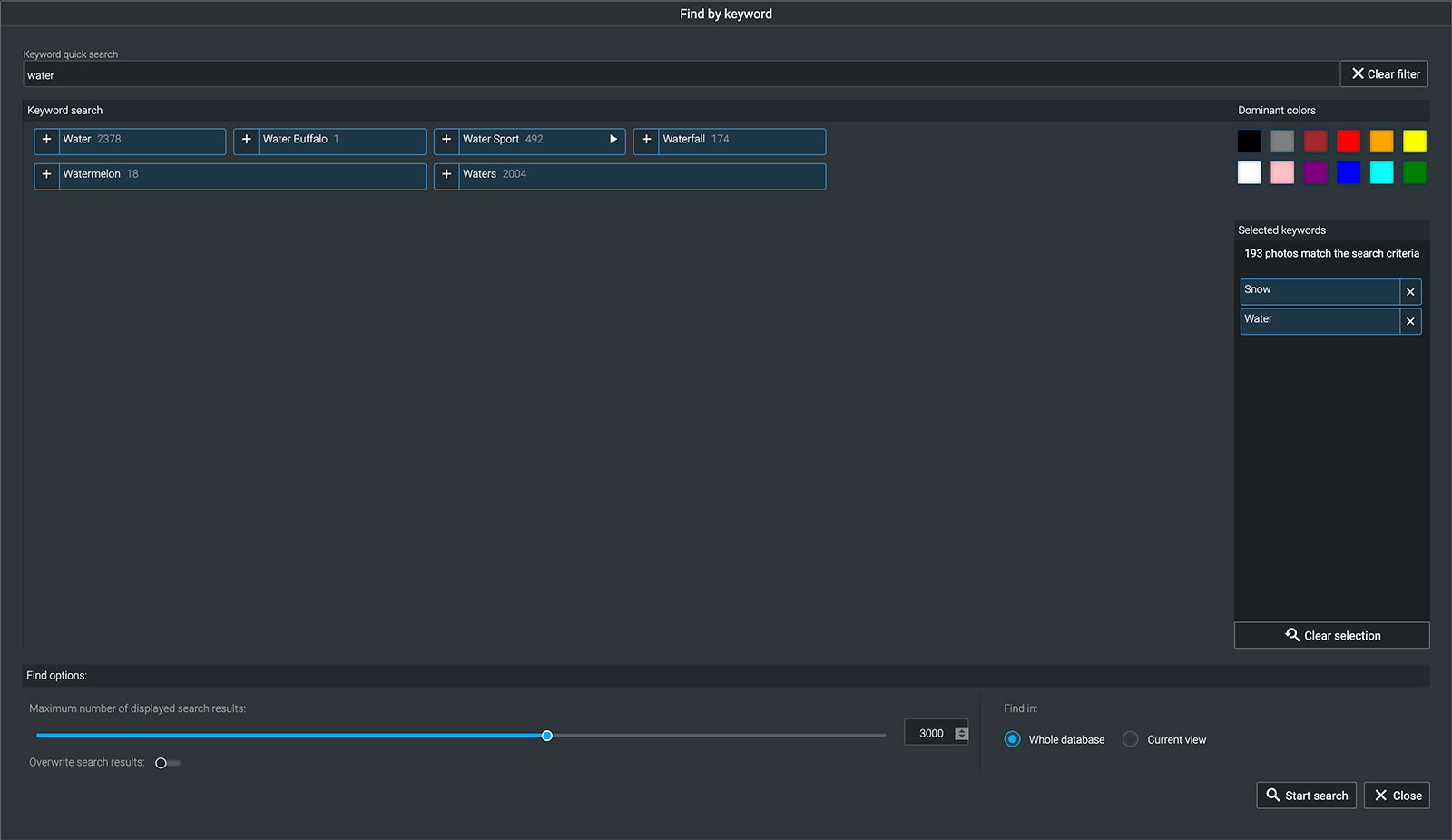Click the maximum search results slider handle
The width and height of the screenshot is (1452, 840).
pos(547,736)
